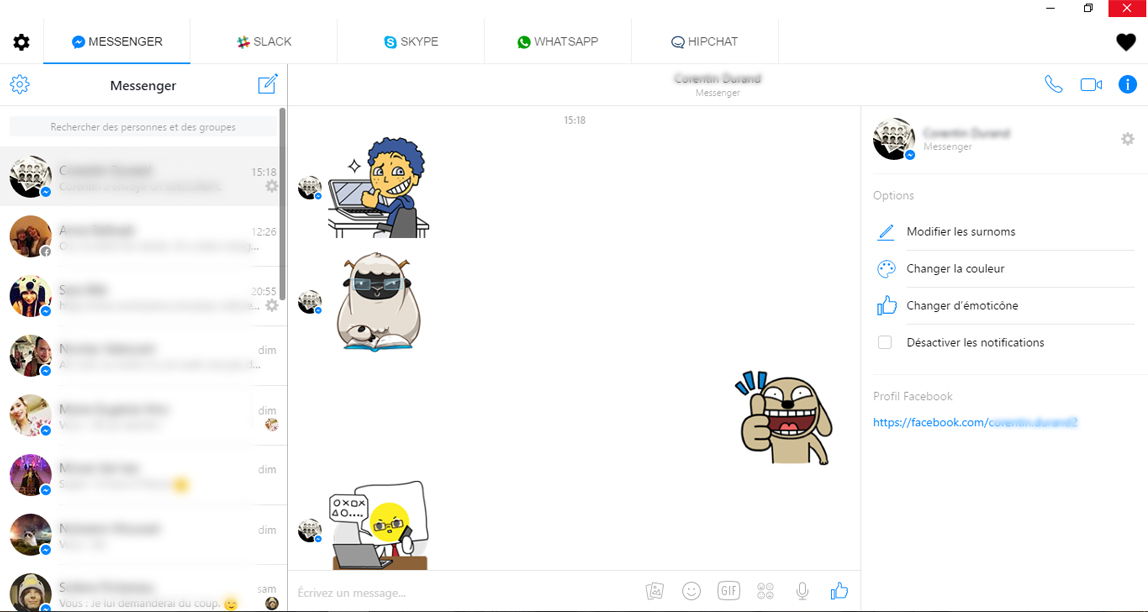Start a voice call with phone icon
Screen dimensions: 1148x612
1053,84
